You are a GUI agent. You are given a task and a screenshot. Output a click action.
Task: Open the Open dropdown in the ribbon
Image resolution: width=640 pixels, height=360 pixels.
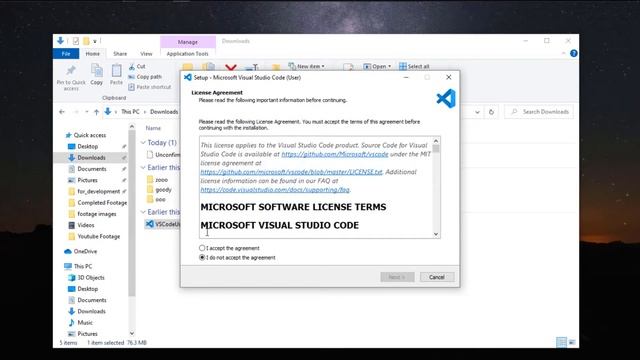pyautogui.click(x=377, y=66)
